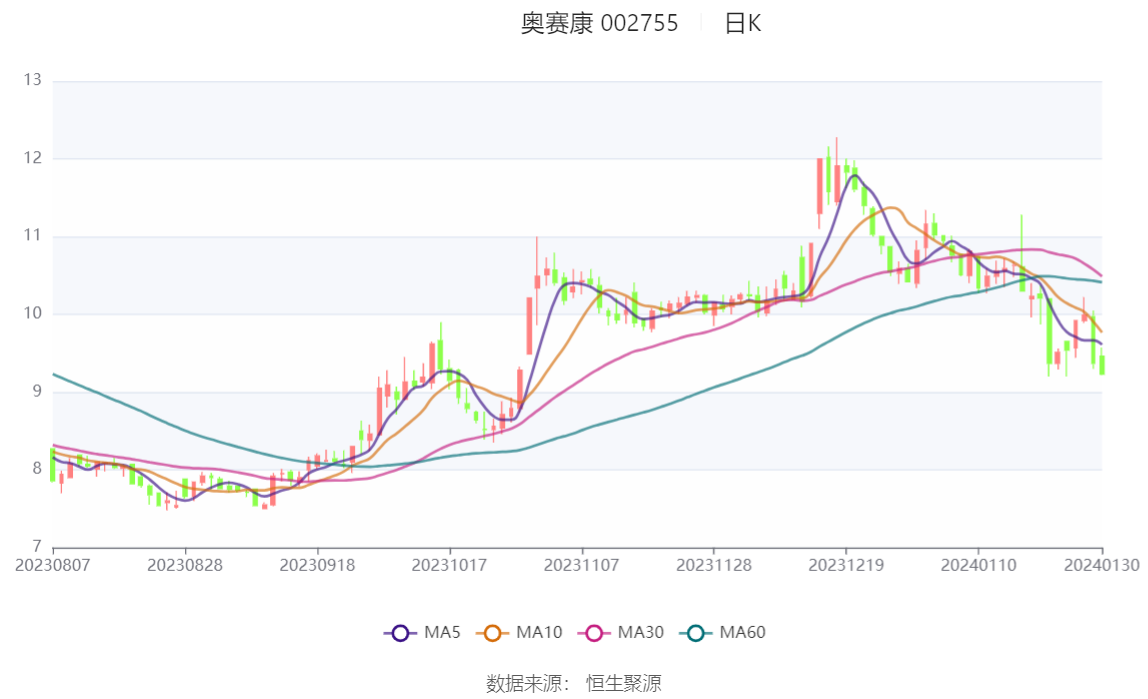
Task: Click the 恒生聚源 data source text
Action: (x=623, y=684)
